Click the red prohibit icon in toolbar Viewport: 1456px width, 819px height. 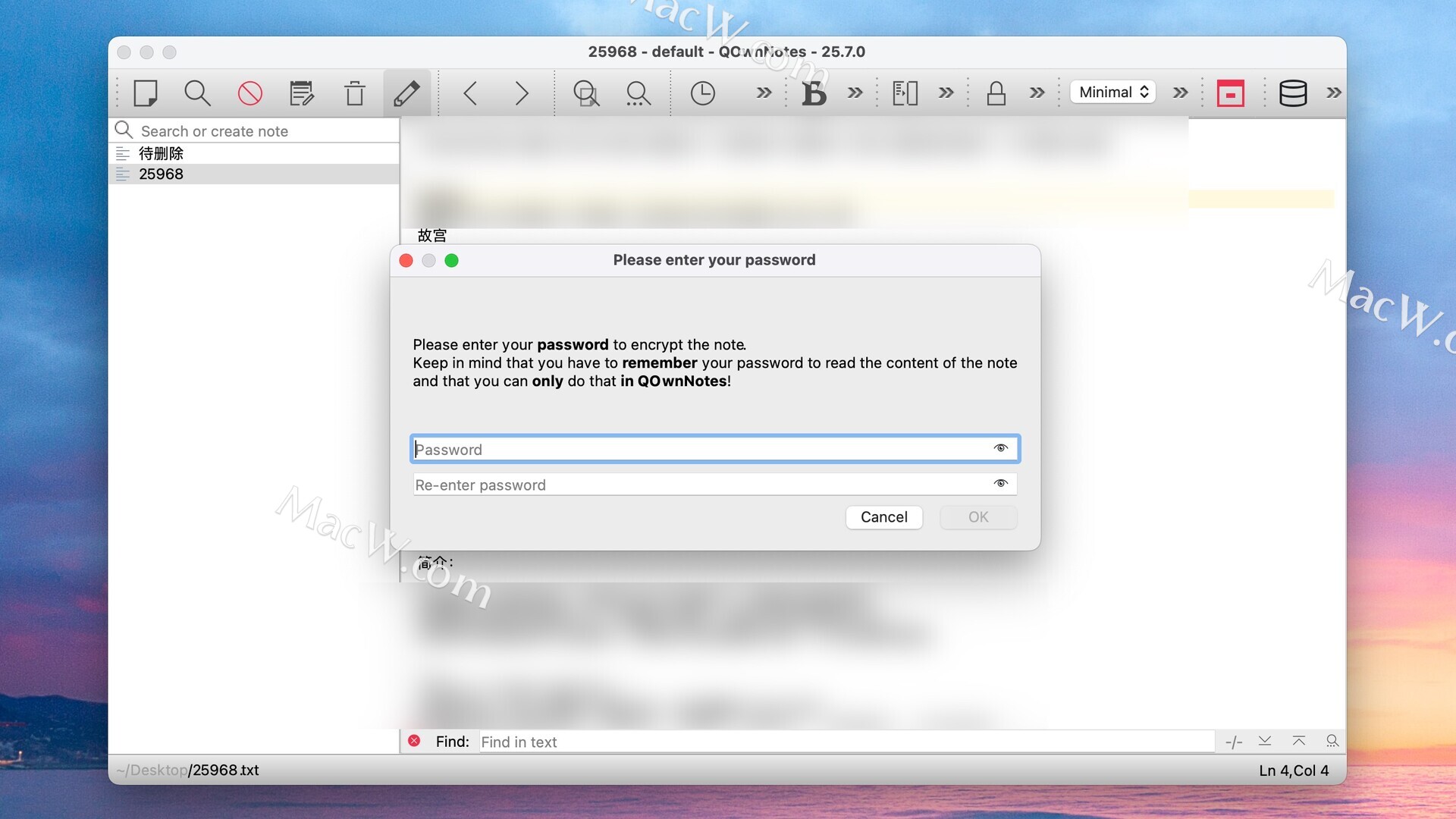[x=249, y=93]
